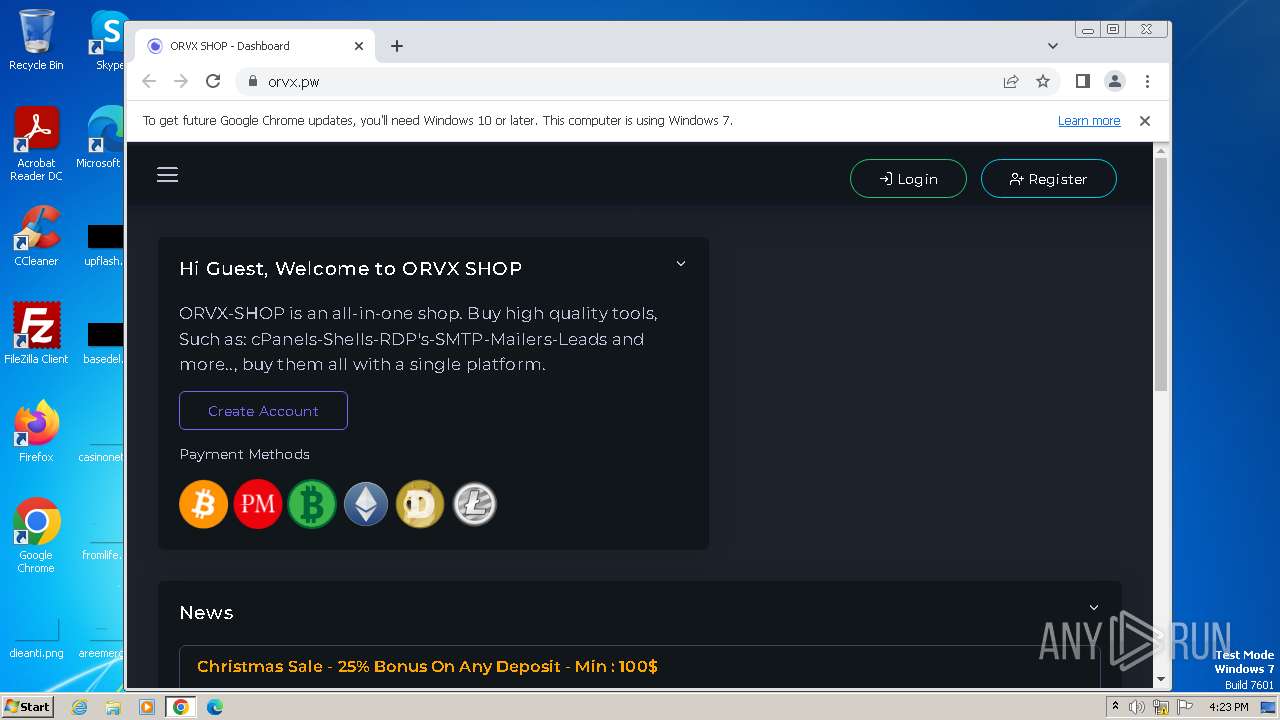Click the Login button

click(908, 179)
